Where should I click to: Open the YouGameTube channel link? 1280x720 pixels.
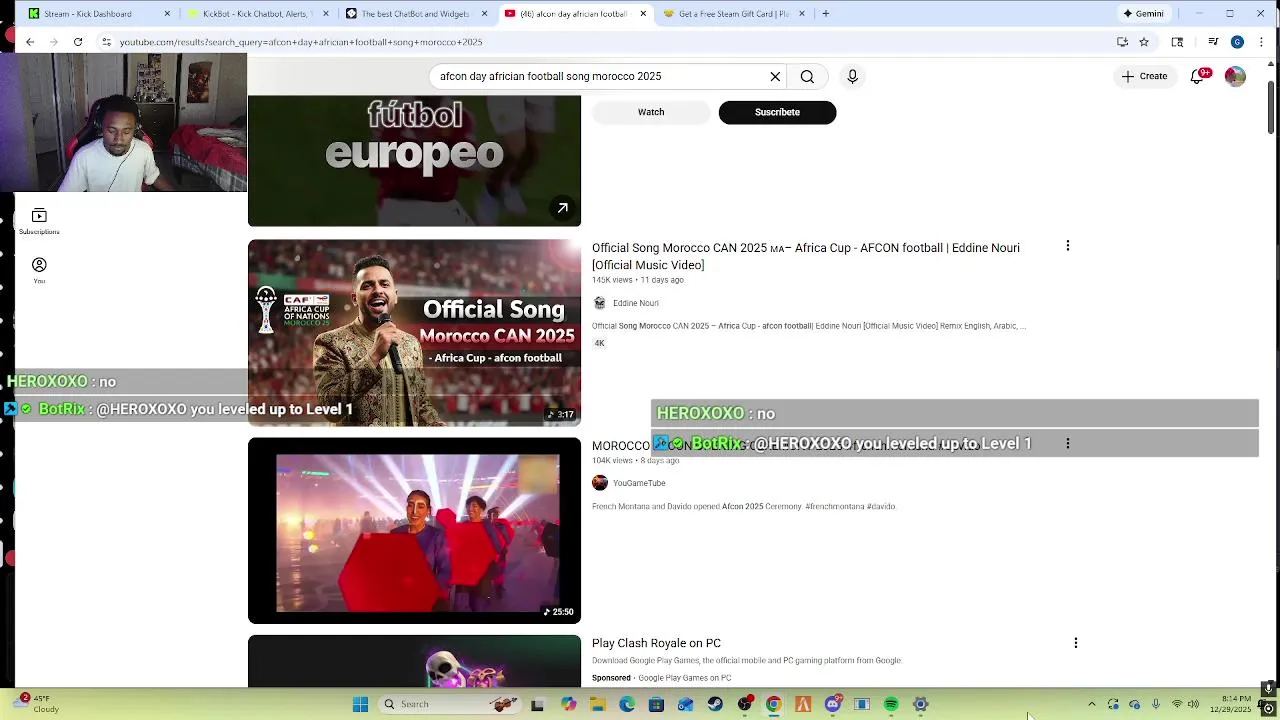coord(639,483)
